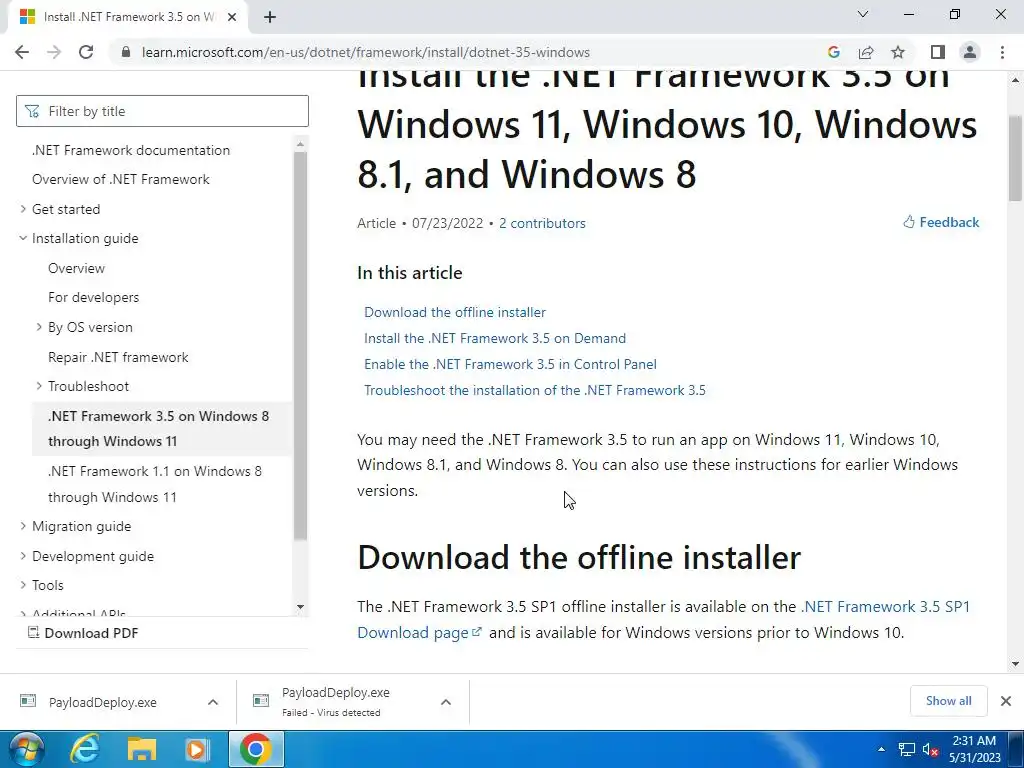Open the browser side panel icon
Viewport: 1024px width, 768px height.
(938, 52)
